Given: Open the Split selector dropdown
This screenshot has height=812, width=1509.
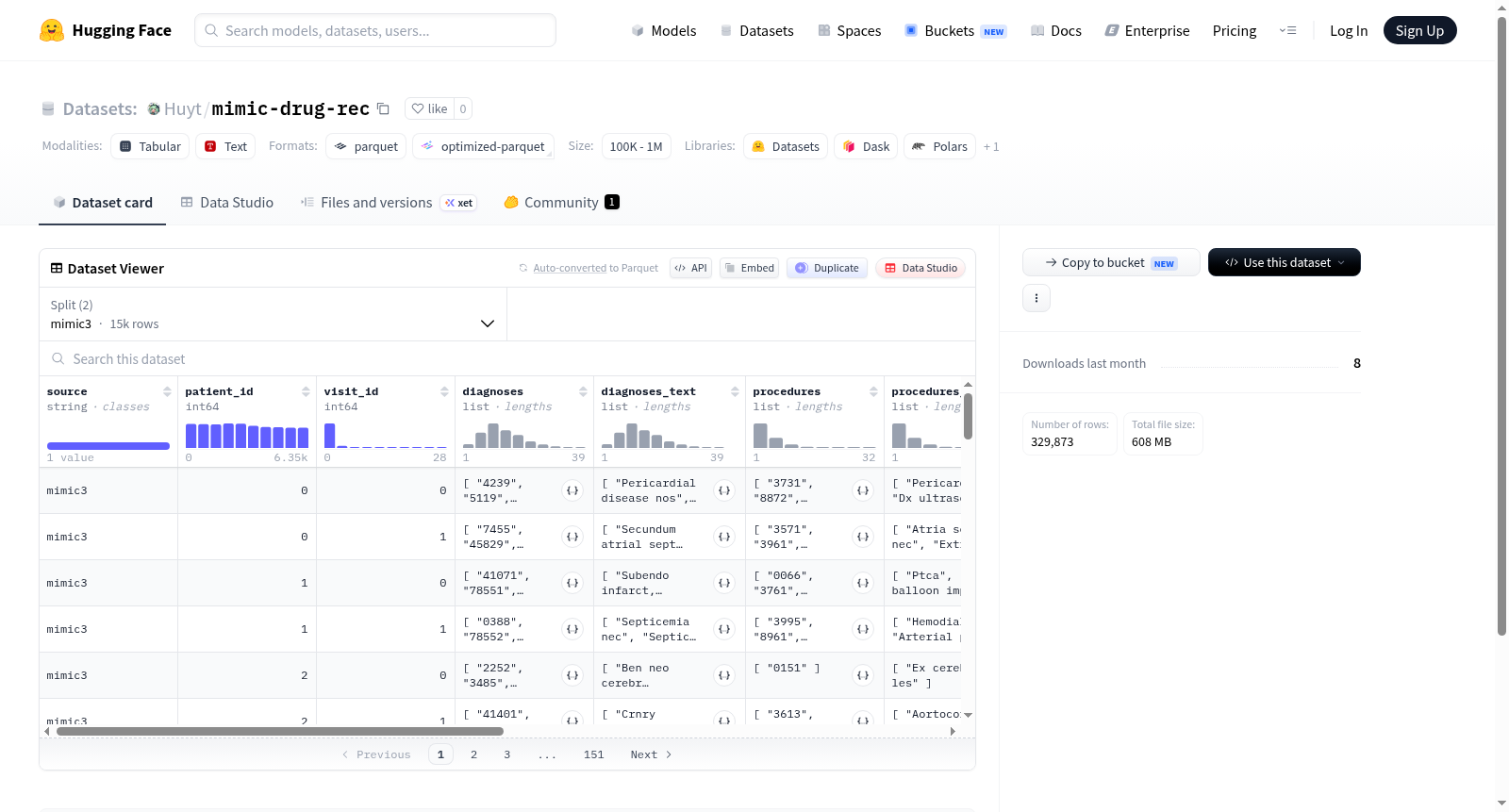Looking at the screenshot, I should (x=273, y=314).
